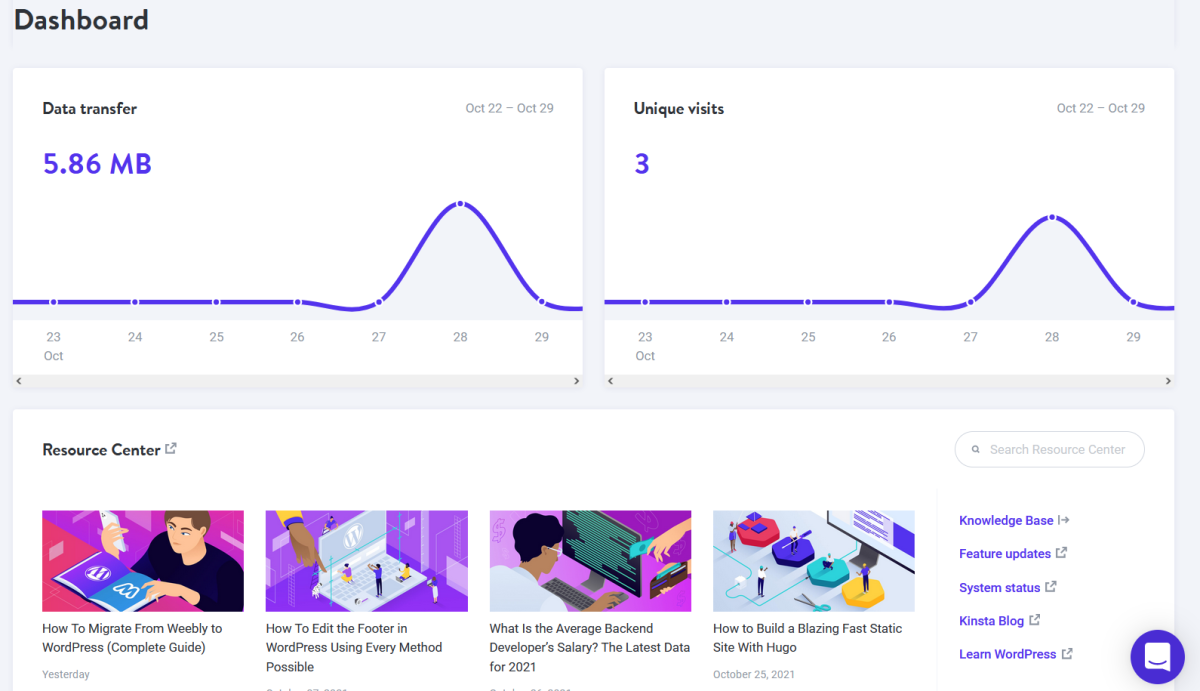The height and width of the screenshot is (691, 1200).
Task: Open the Weebly to WordPress migration article
Action: pos(132,638)
